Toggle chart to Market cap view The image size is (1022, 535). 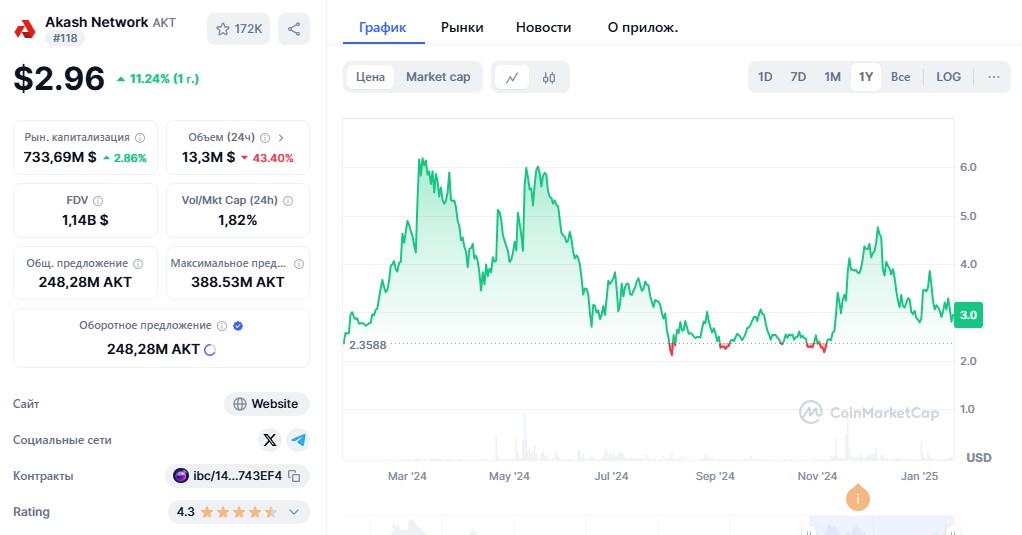click(x=438, y=77)
